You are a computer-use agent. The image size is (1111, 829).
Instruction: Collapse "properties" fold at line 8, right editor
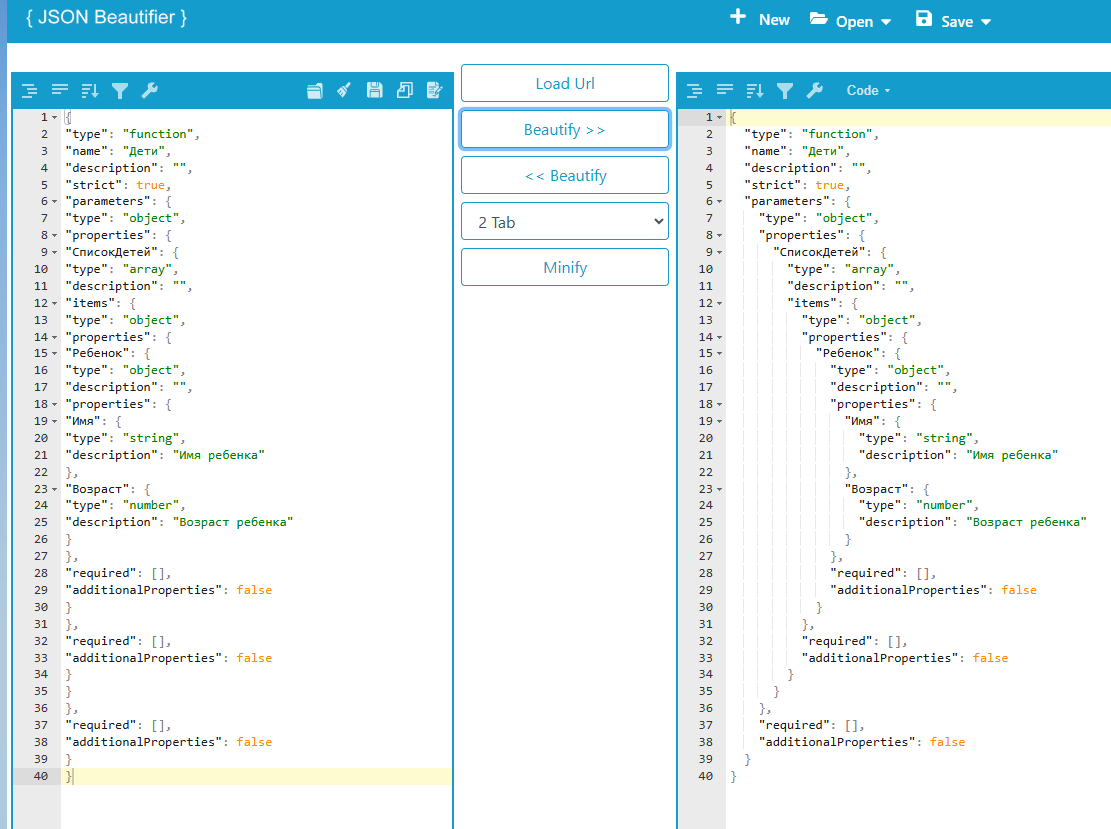[x=720, y=236]
